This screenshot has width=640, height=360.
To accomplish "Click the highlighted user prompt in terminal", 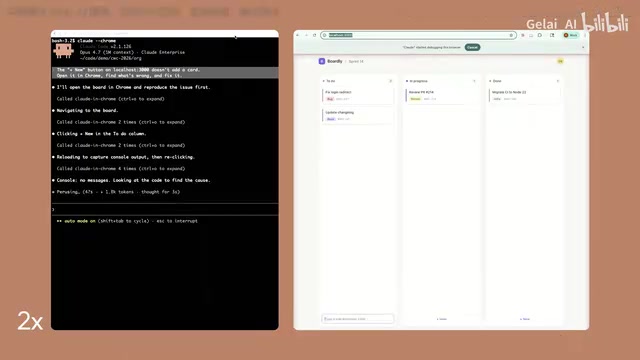I will 165,73.
